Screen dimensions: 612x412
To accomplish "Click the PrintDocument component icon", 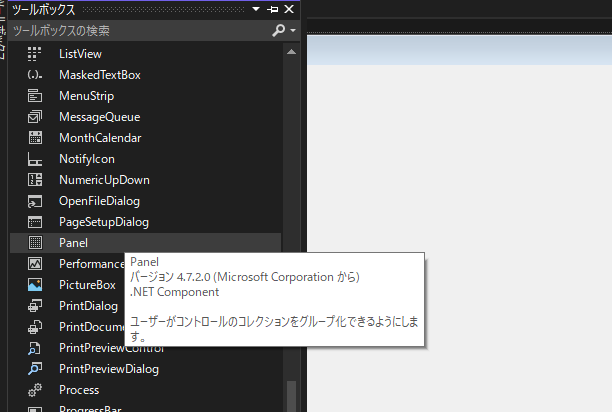I will pyautogui.click(x=35, y=327).
